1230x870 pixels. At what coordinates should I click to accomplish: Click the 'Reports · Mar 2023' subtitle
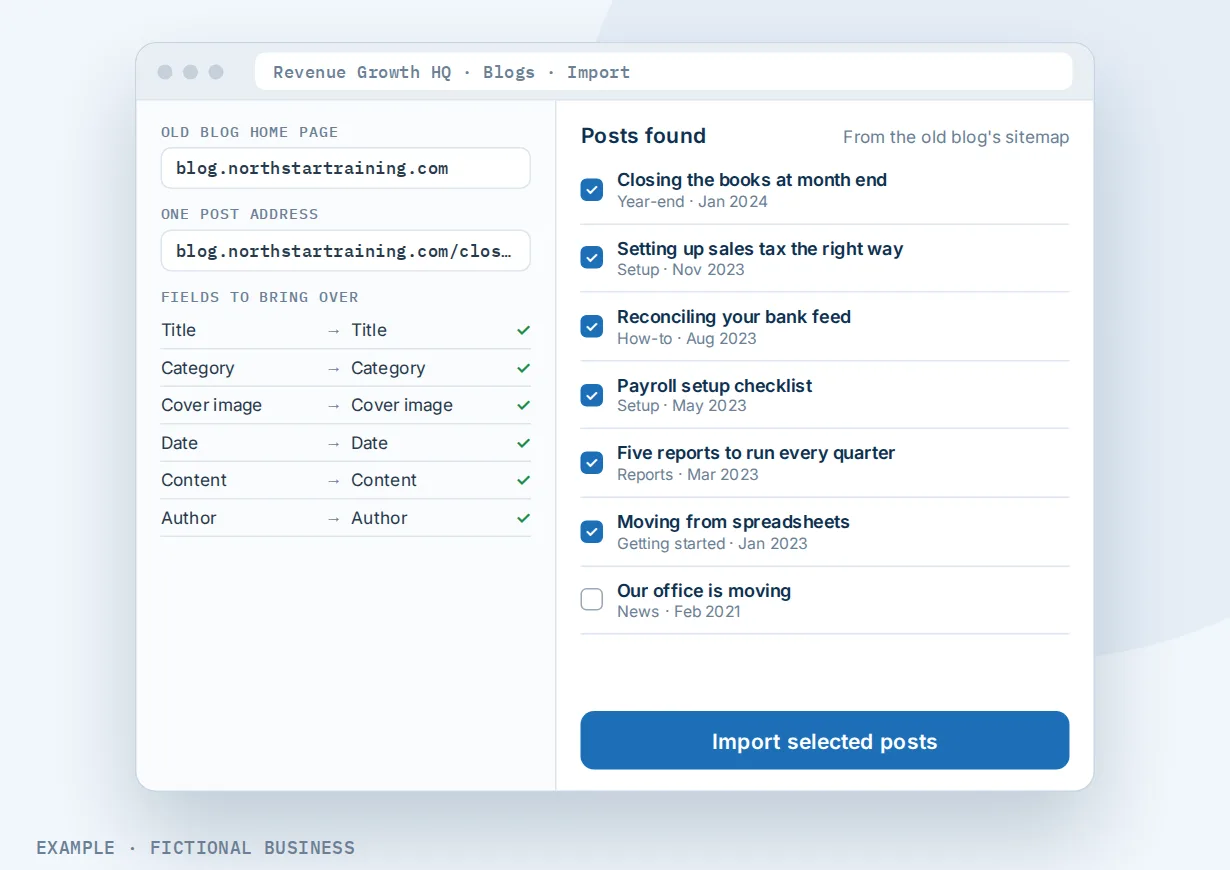tap(688, 475)
